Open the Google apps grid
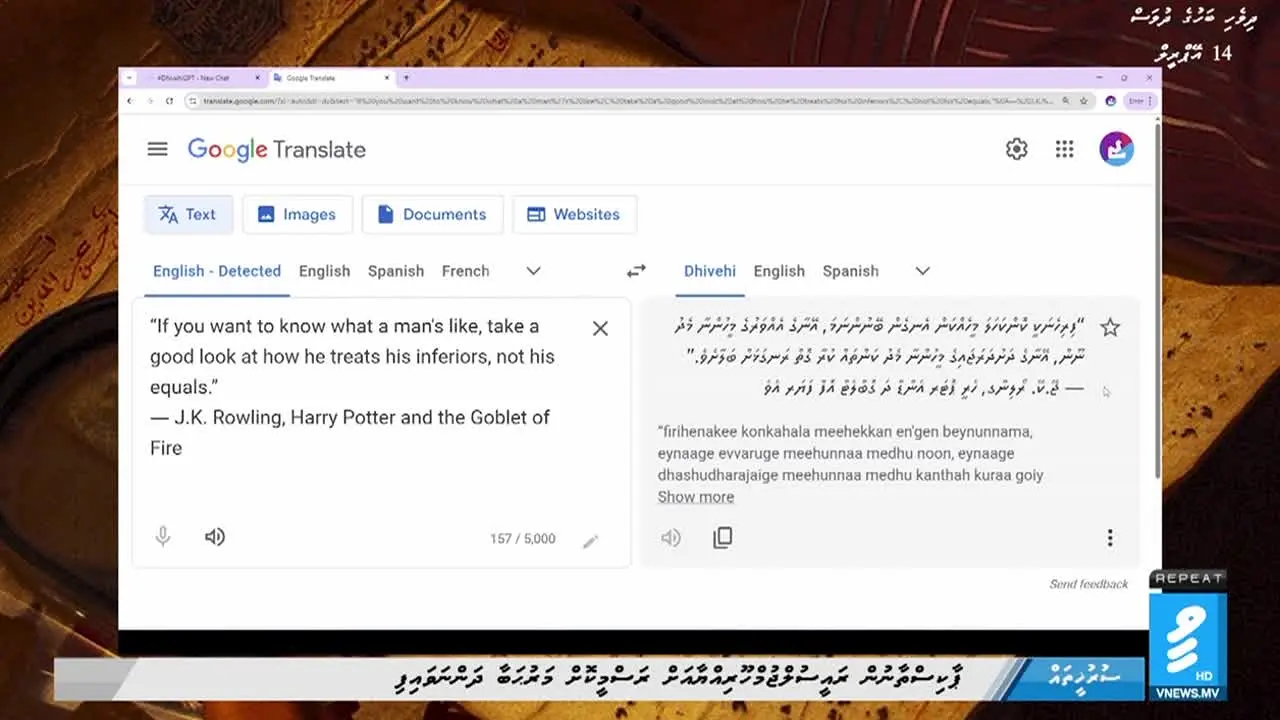 (1064, 149)
